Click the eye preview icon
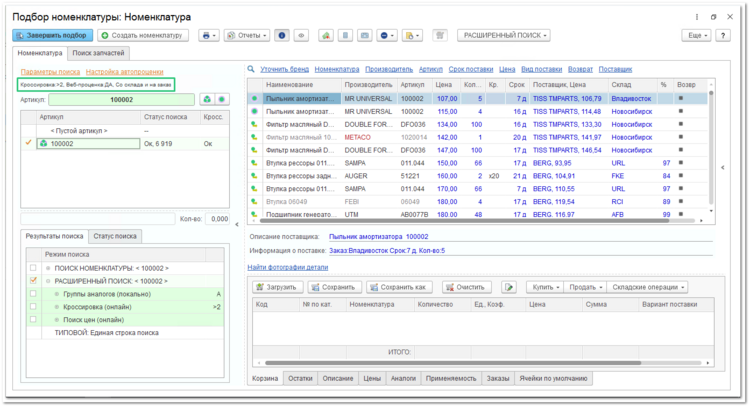Image resolution: width=750 pixels, height=407 pixels. click(301, 35)
